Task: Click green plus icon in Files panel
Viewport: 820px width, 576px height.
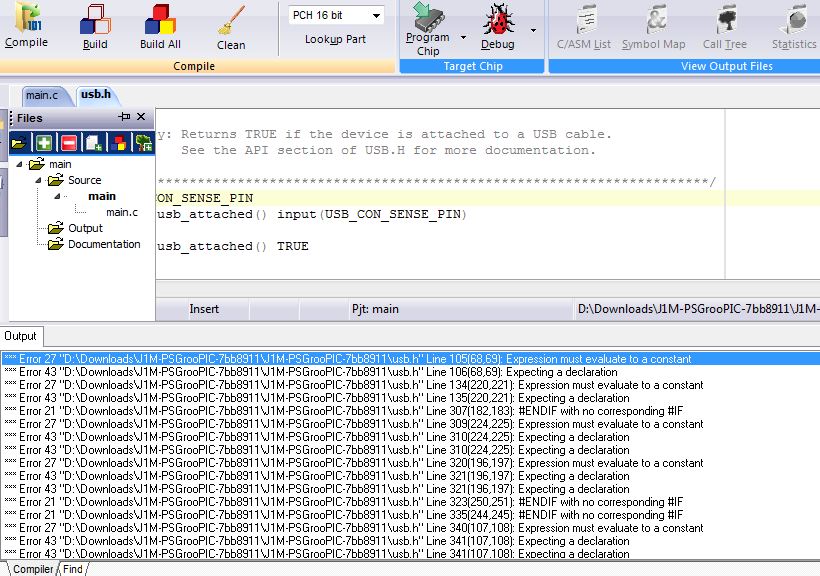Action: [45, 143]
